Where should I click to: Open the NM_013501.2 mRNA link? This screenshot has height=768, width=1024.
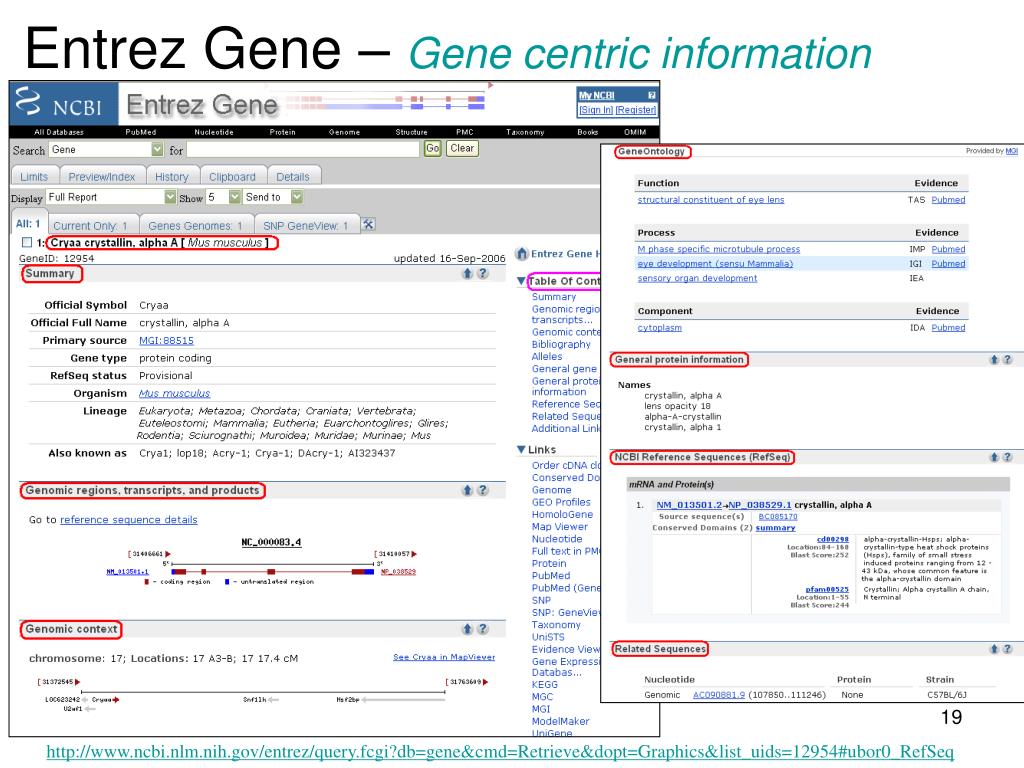click(x=689, y=505)
